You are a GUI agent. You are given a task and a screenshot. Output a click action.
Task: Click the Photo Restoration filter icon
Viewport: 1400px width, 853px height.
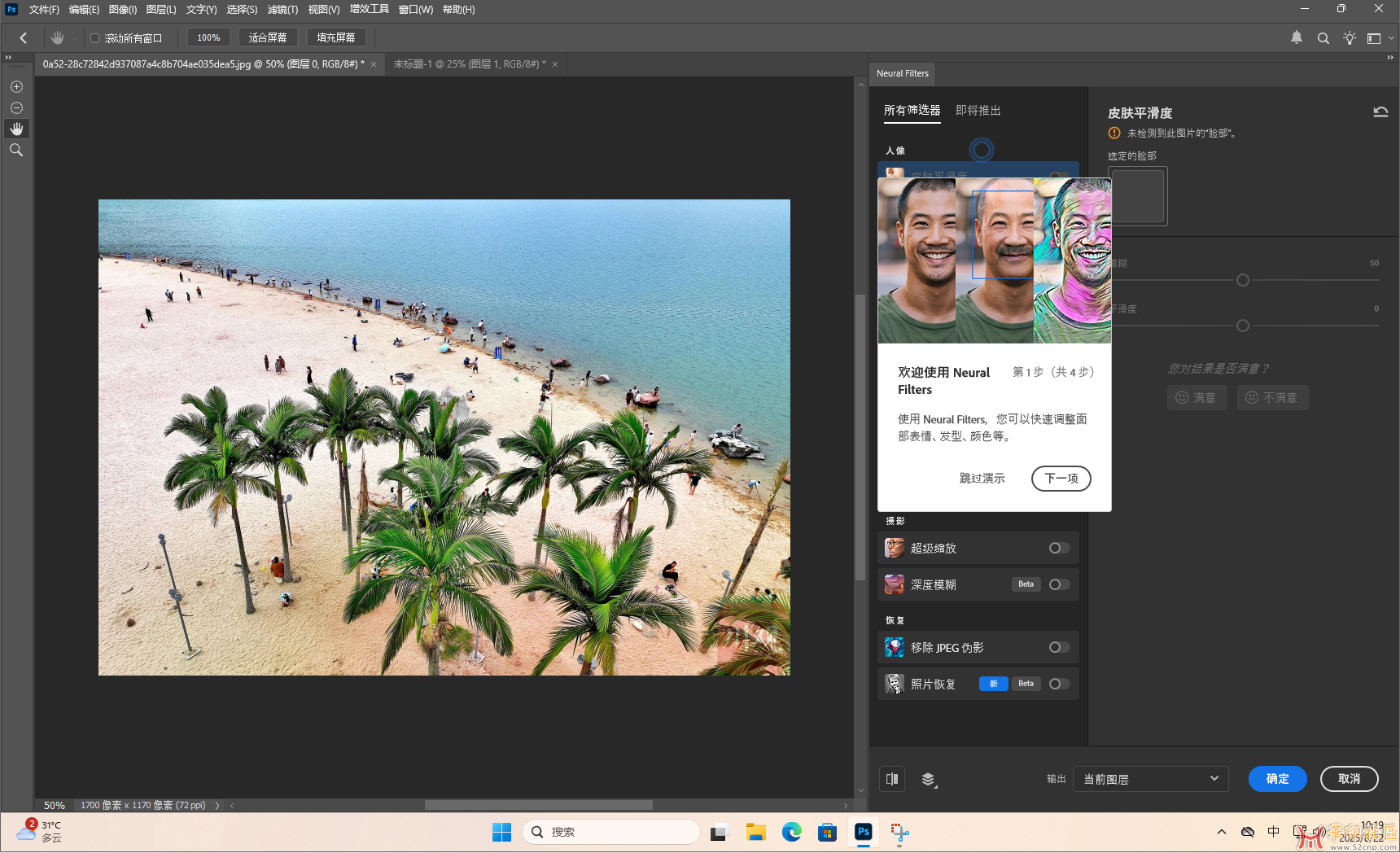point(895,684)
